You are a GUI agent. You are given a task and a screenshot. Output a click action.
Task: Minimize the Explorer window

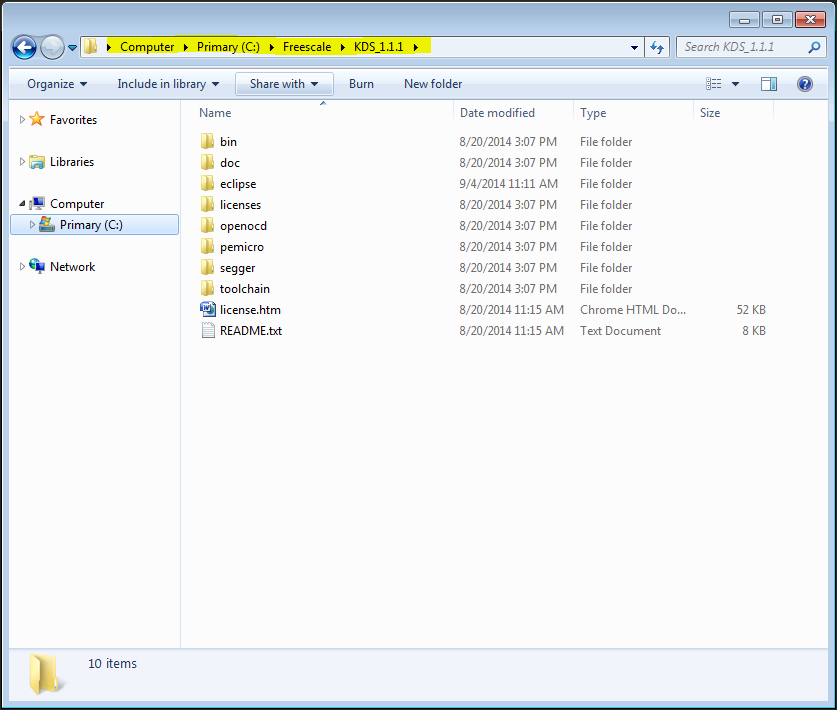[x=744, y=20]
